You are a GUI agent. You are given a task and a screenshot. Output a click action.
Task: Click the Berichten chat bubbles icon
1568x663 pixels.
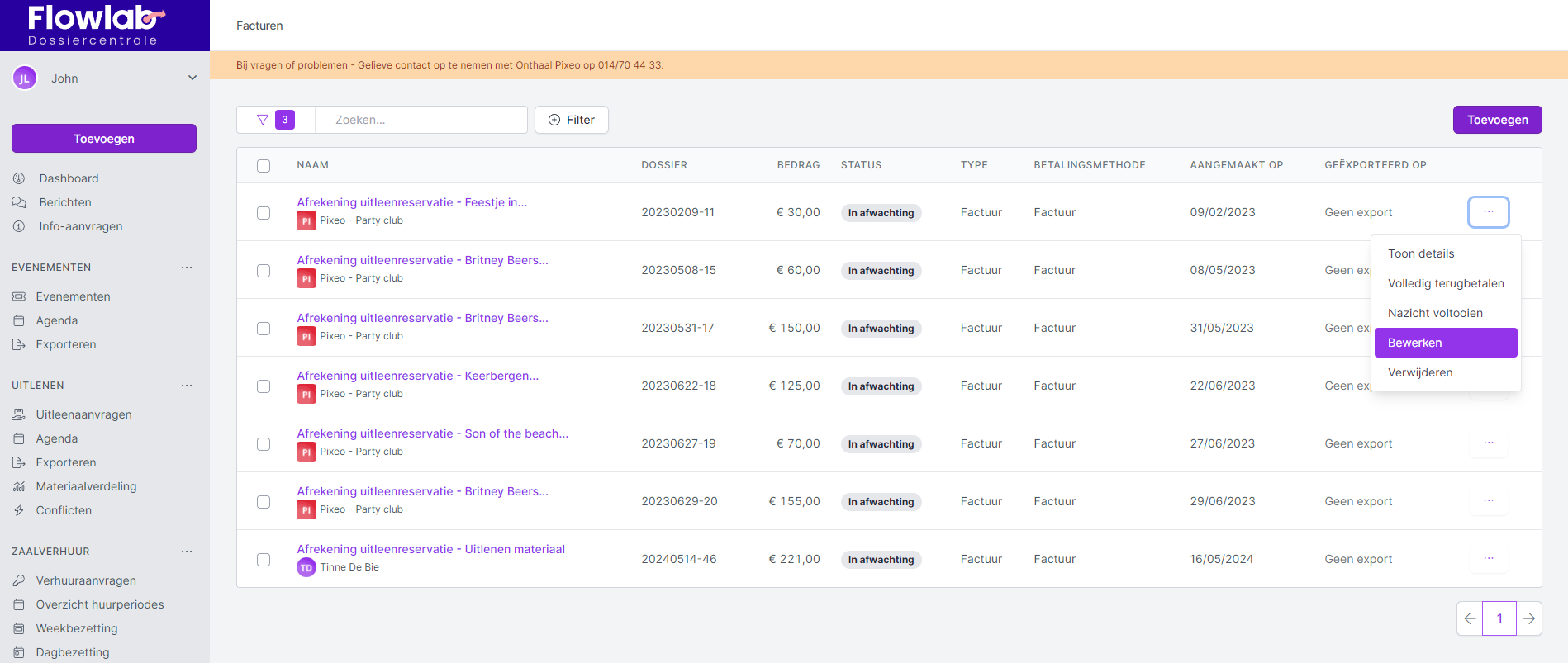pyautogui.click(x=19, y=202)
